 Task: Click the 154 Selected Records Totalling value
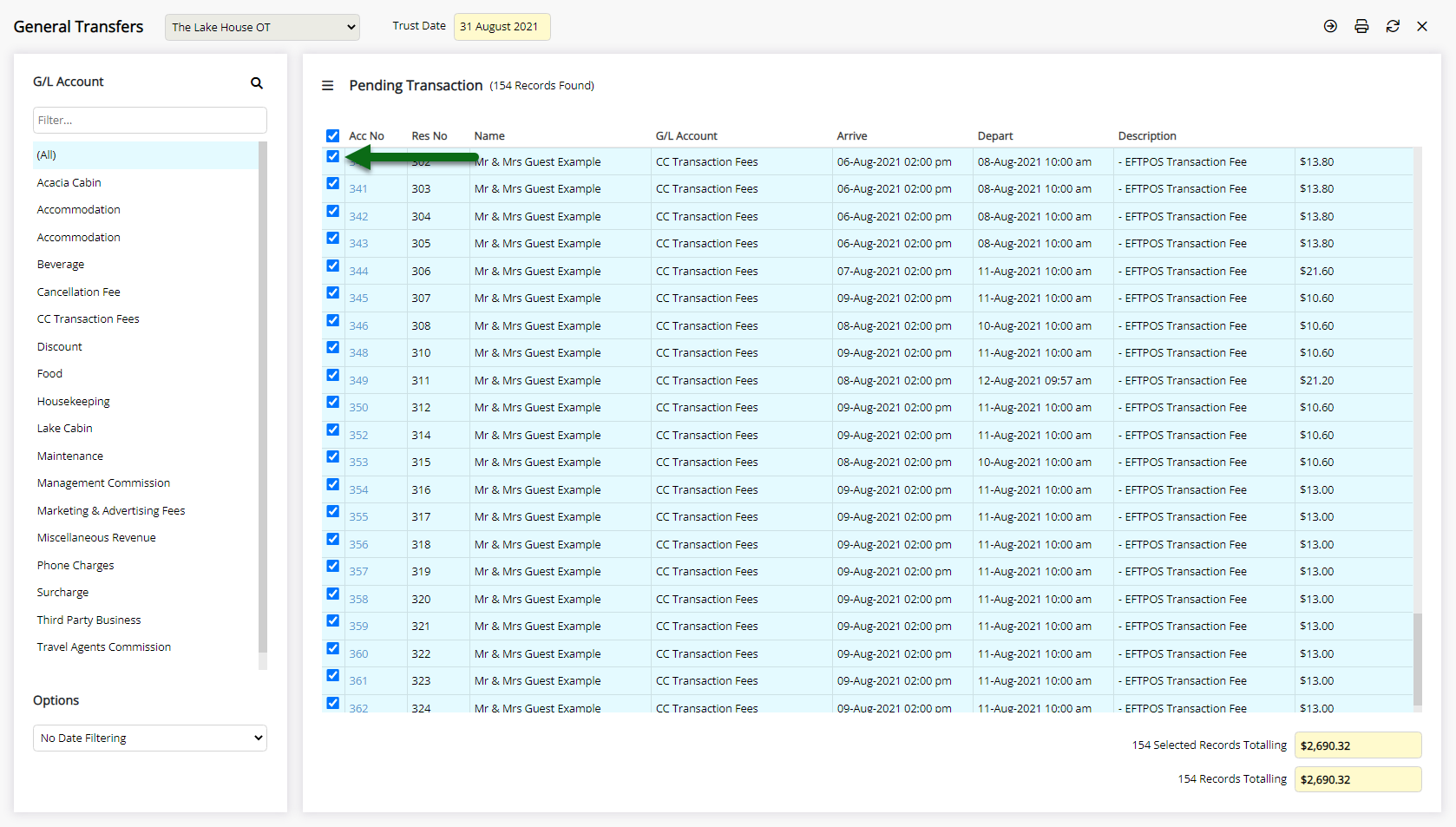(x=1358, y=745)
